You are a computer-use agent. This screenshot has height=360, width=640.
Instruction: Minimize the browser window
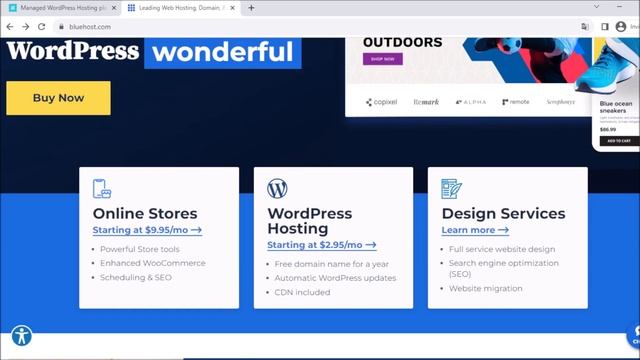tap(620, 7)
